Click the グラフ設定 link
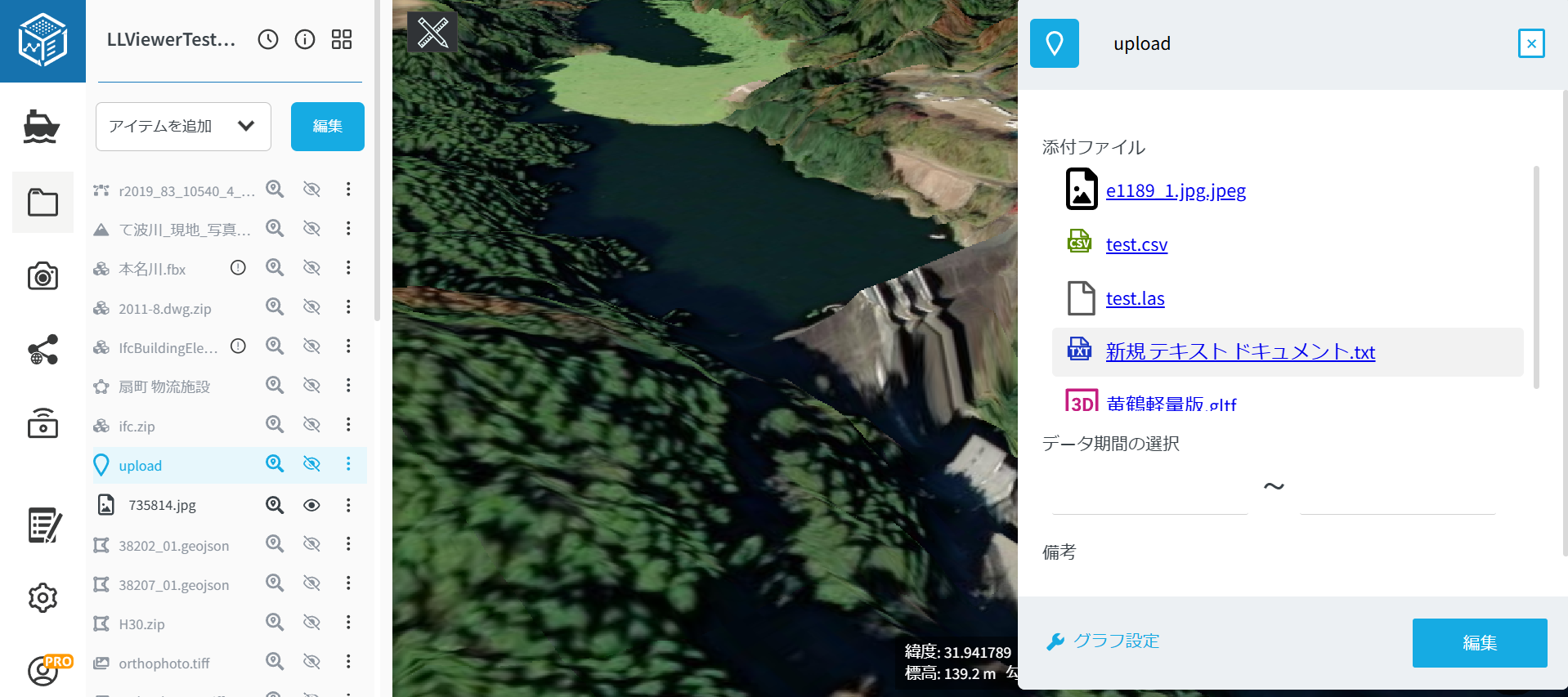 1116,641
